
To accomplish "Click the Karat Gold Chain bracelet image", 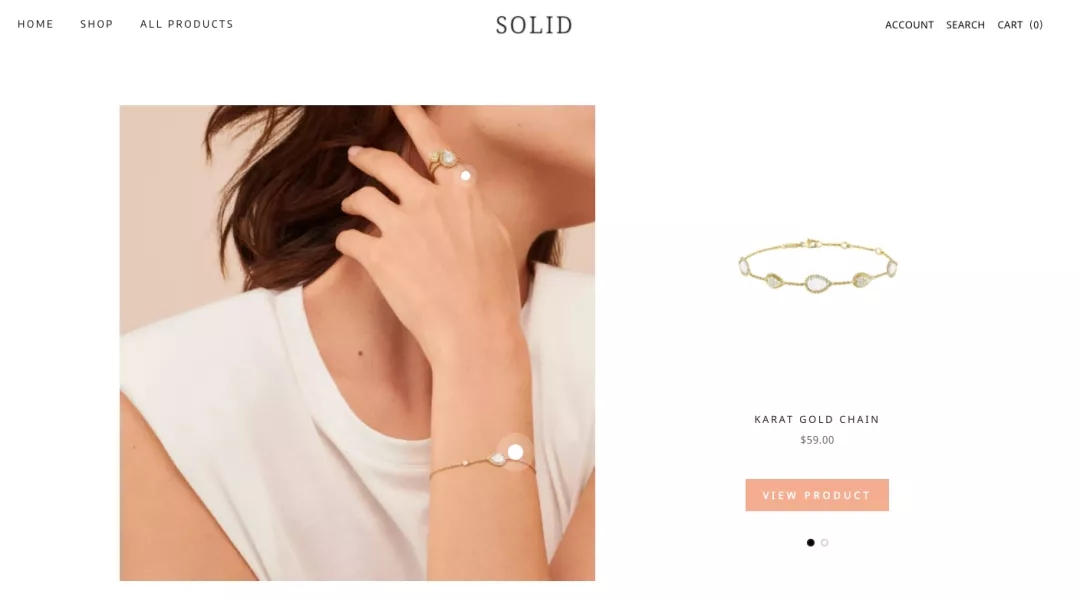I will (818, 266).
